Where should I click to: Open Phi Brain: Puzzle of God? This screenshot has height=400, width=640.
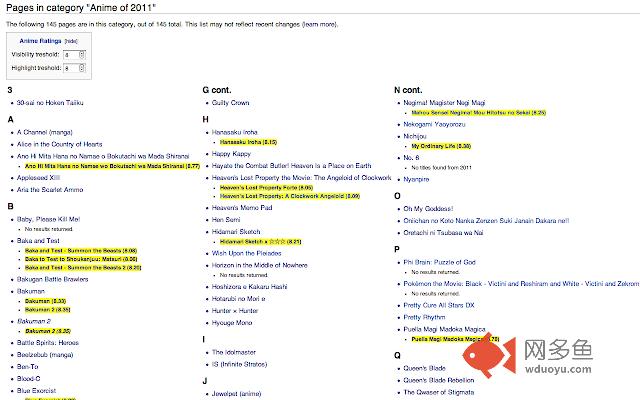click(439, 262)
